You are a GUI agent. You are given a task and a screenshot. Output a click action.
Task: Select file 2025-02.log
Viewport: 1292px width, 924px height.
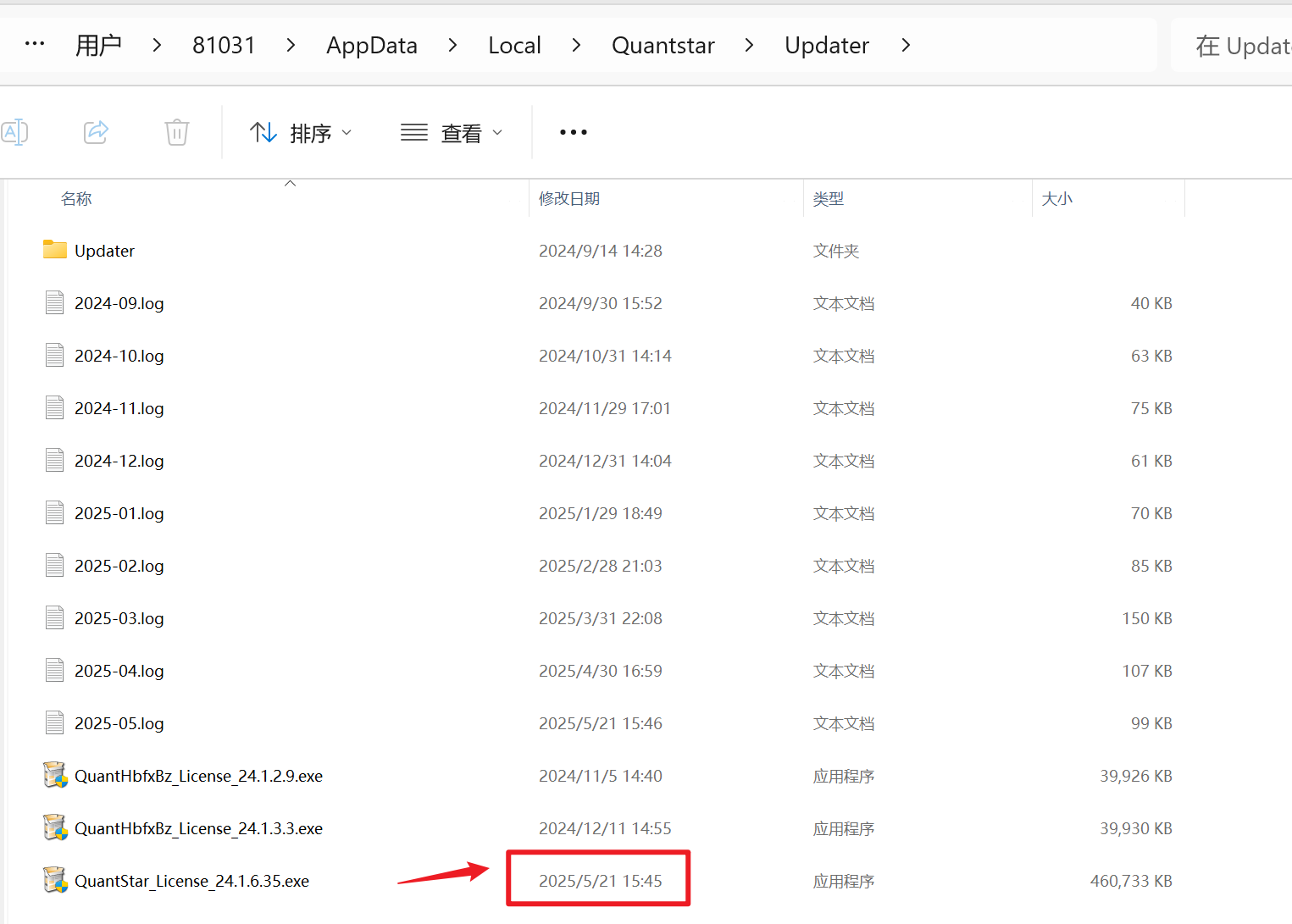point(119,566)
